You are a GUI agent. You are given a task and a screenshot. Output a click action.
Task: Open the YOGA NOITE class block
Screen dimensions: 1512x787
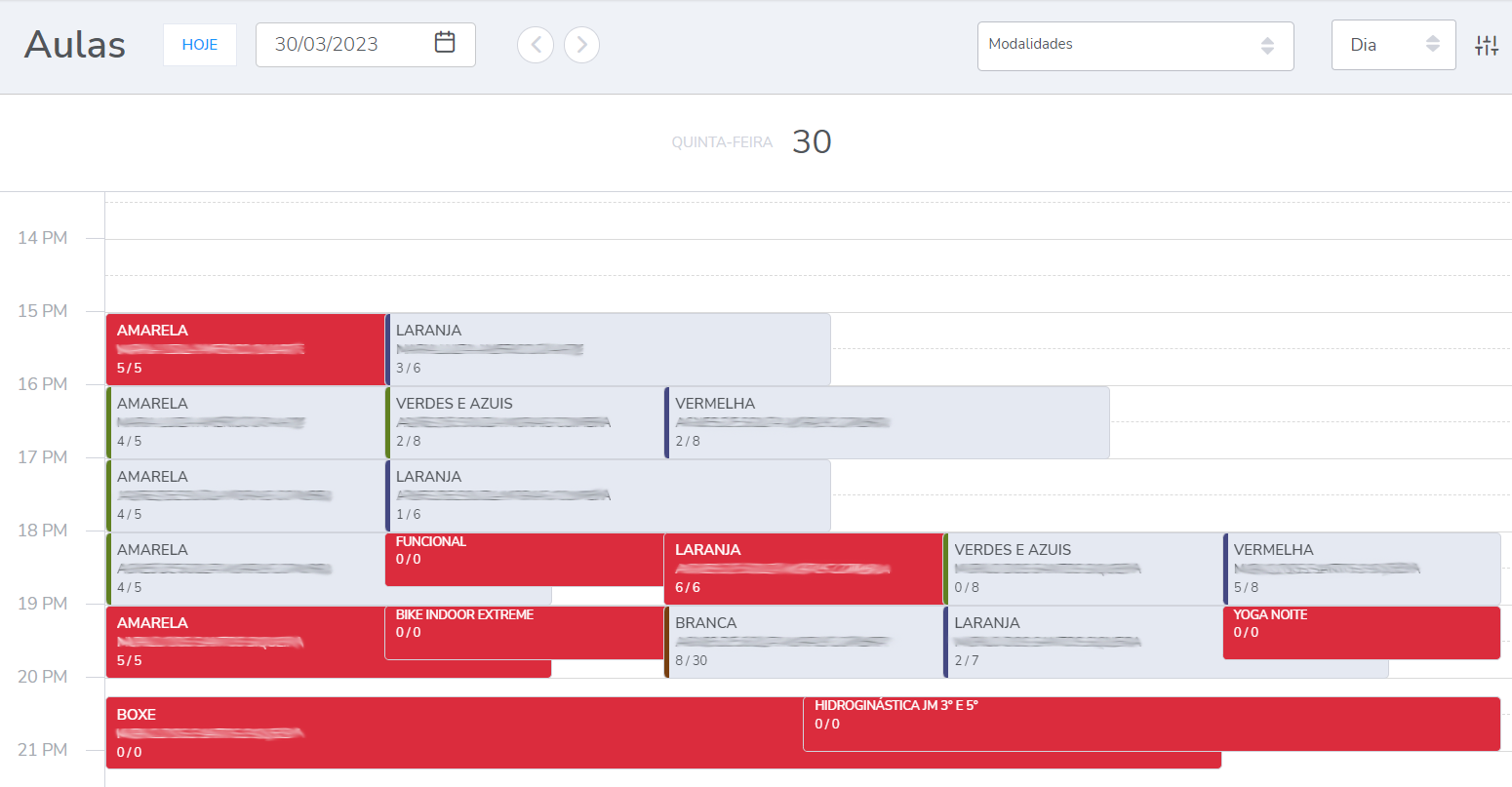pyautogui.click(x=1361, y=632)
